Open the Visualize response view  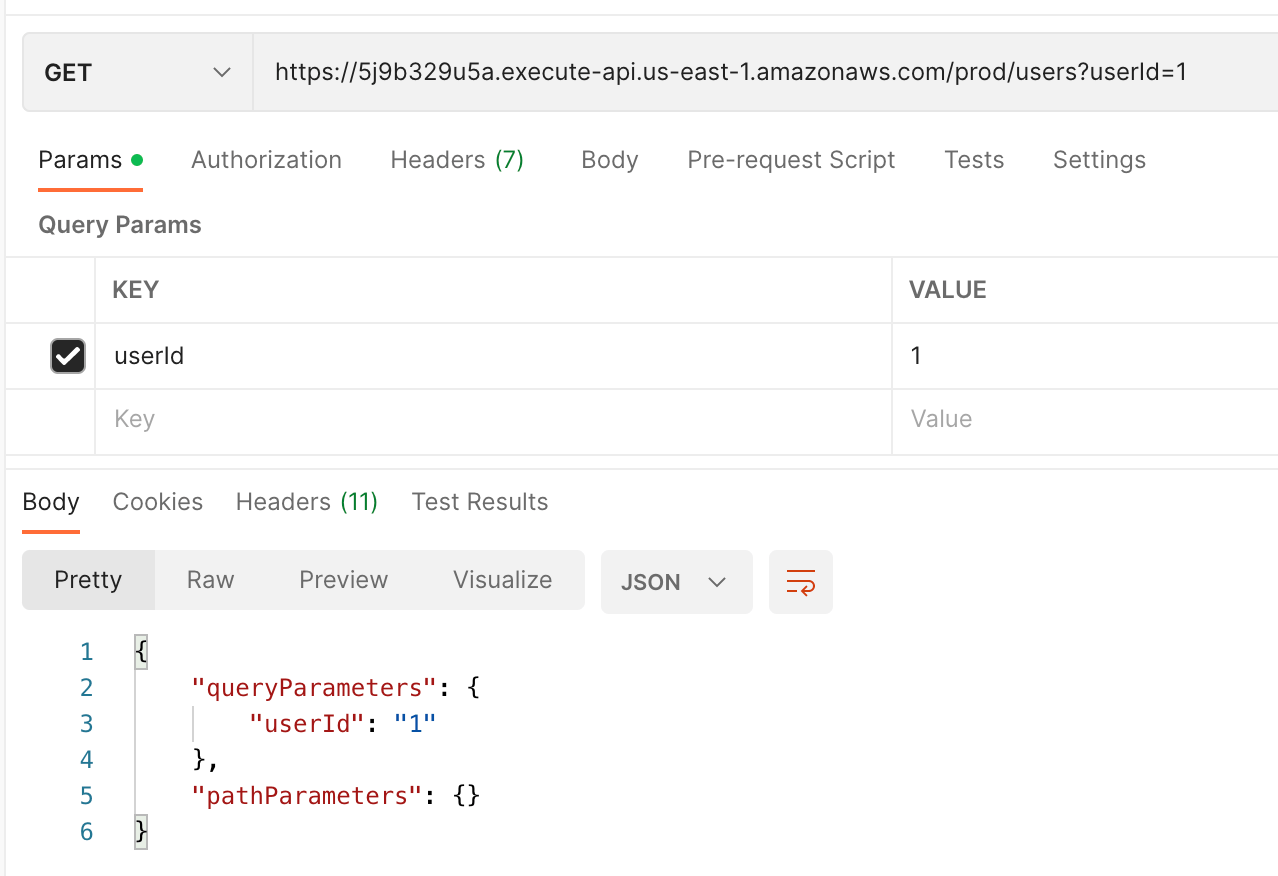pos(502,580)
